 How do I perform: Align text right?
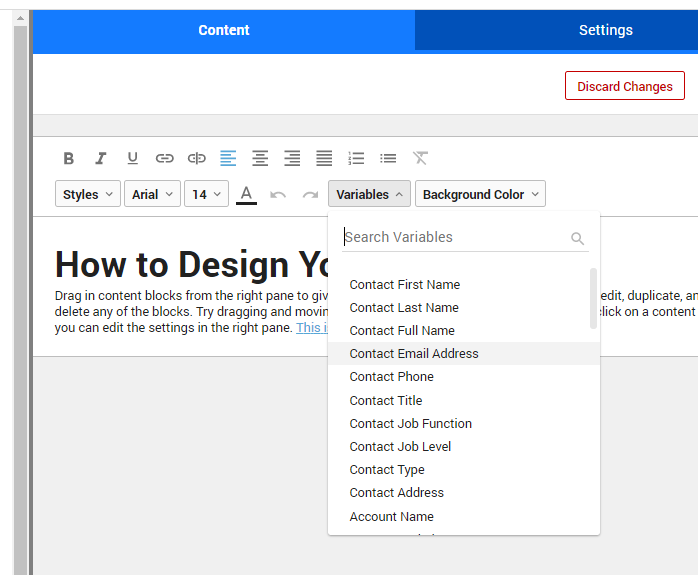(x=292, y=158)
